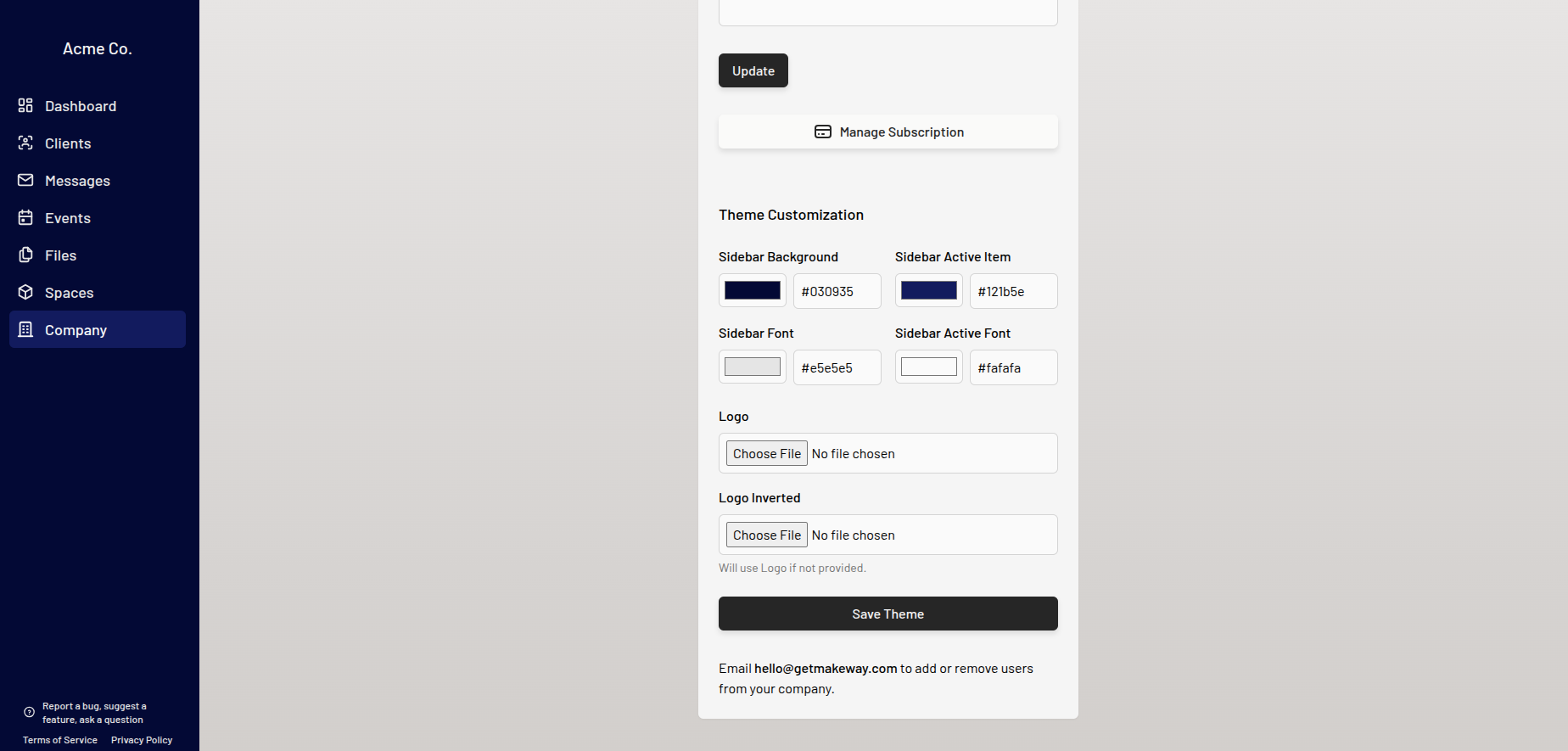The height and width of the screenshot is (751, 1568).
Task: Open the Sidebar Active Font color swatch
Action: coord(929,367)
